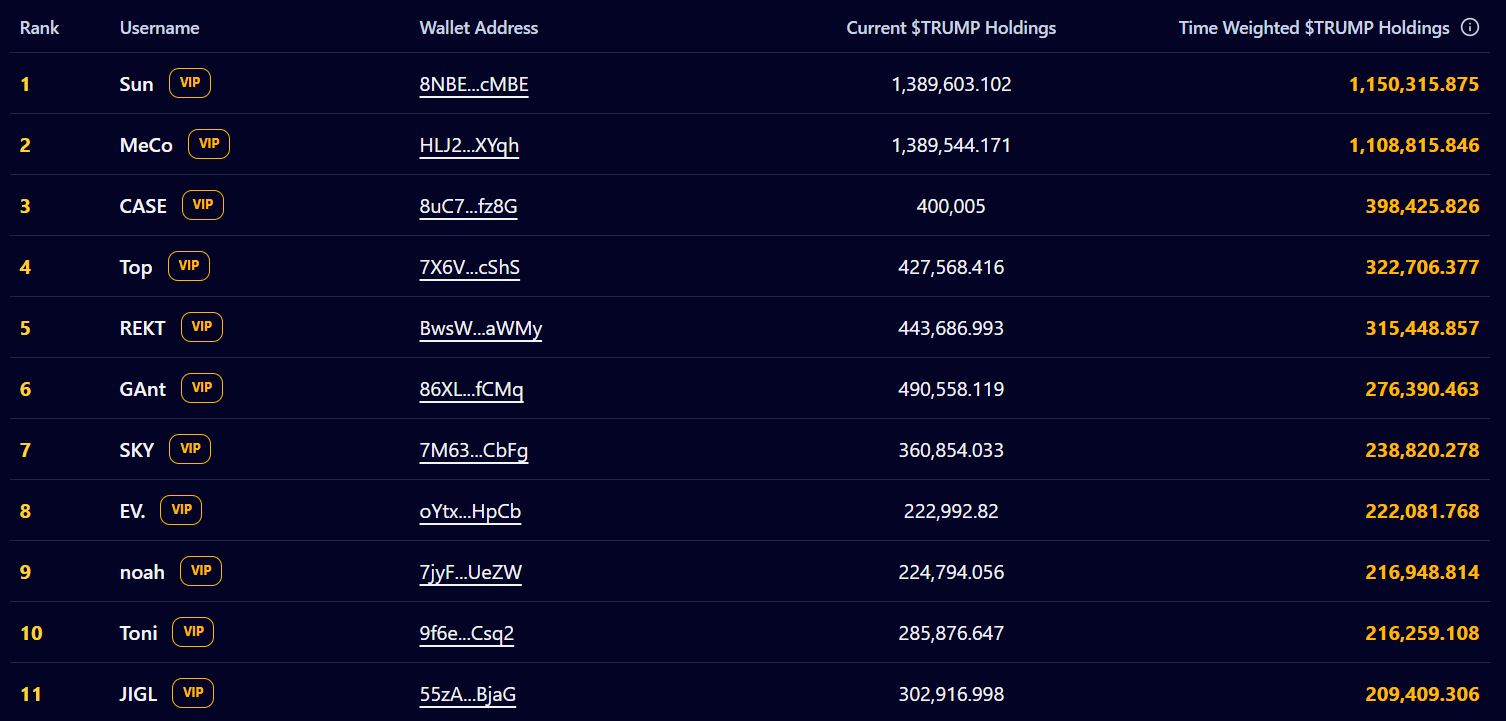Open wallet link 7X6V...cShS
The width and height of the screenshot is (1506, 721).
469,267
